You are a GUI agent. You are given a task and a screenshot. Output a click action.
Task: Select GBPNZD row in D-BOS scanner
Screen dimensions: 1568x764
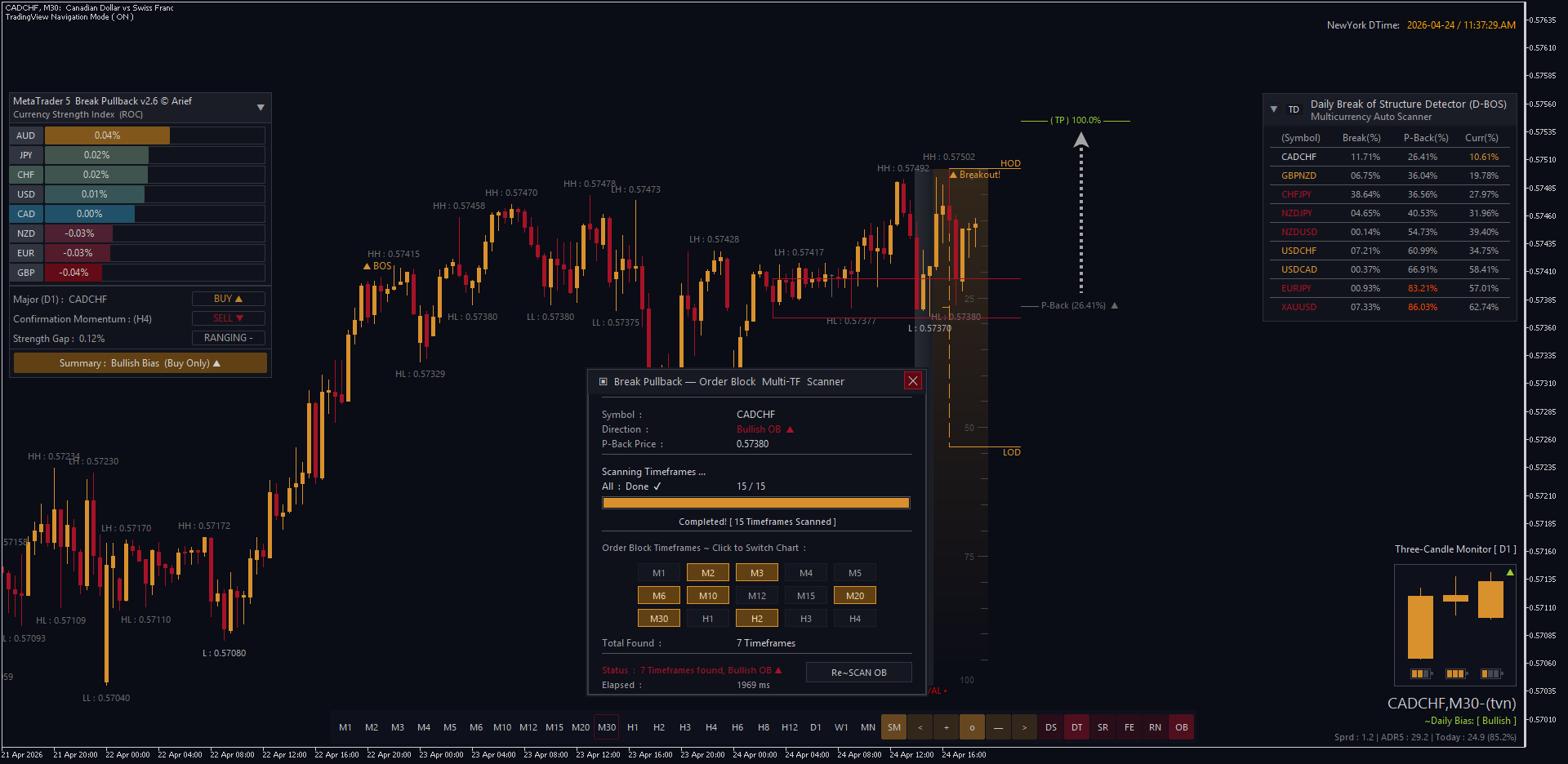[1390, 175]
